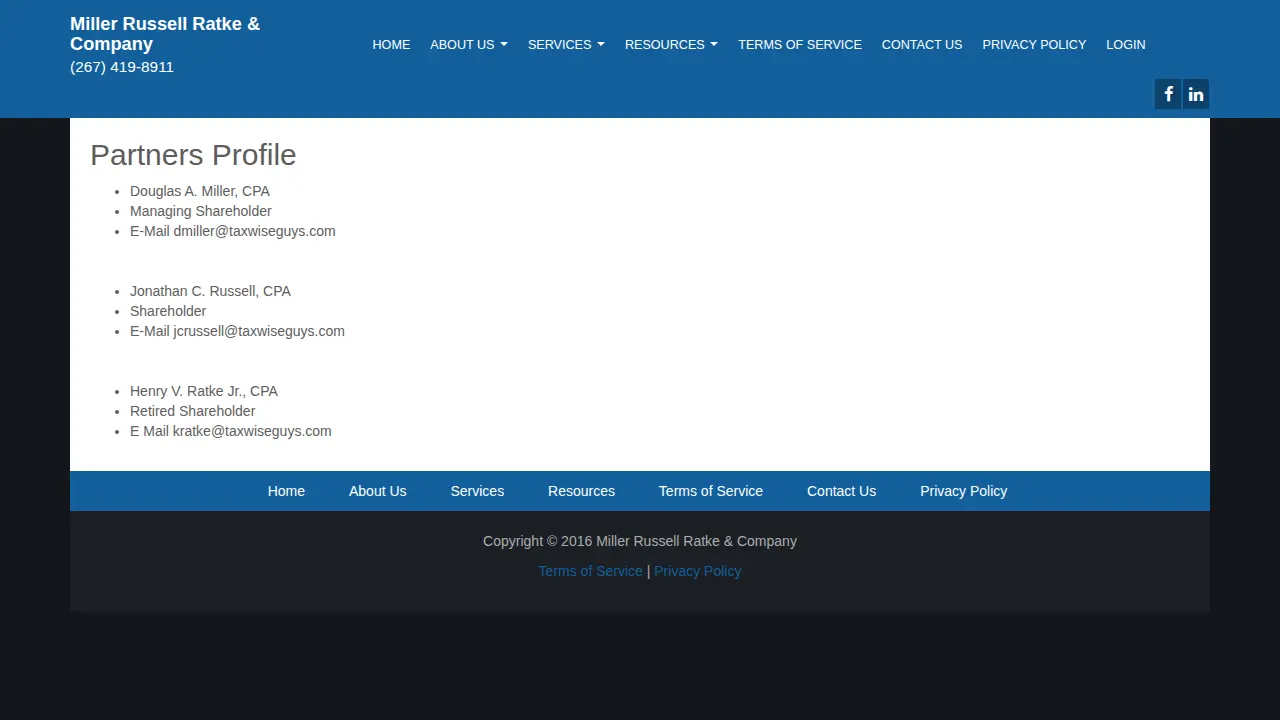Expand the Resources dropdown in header
The height and width of the screenshot is (720, 1280).
click(671, 44)
